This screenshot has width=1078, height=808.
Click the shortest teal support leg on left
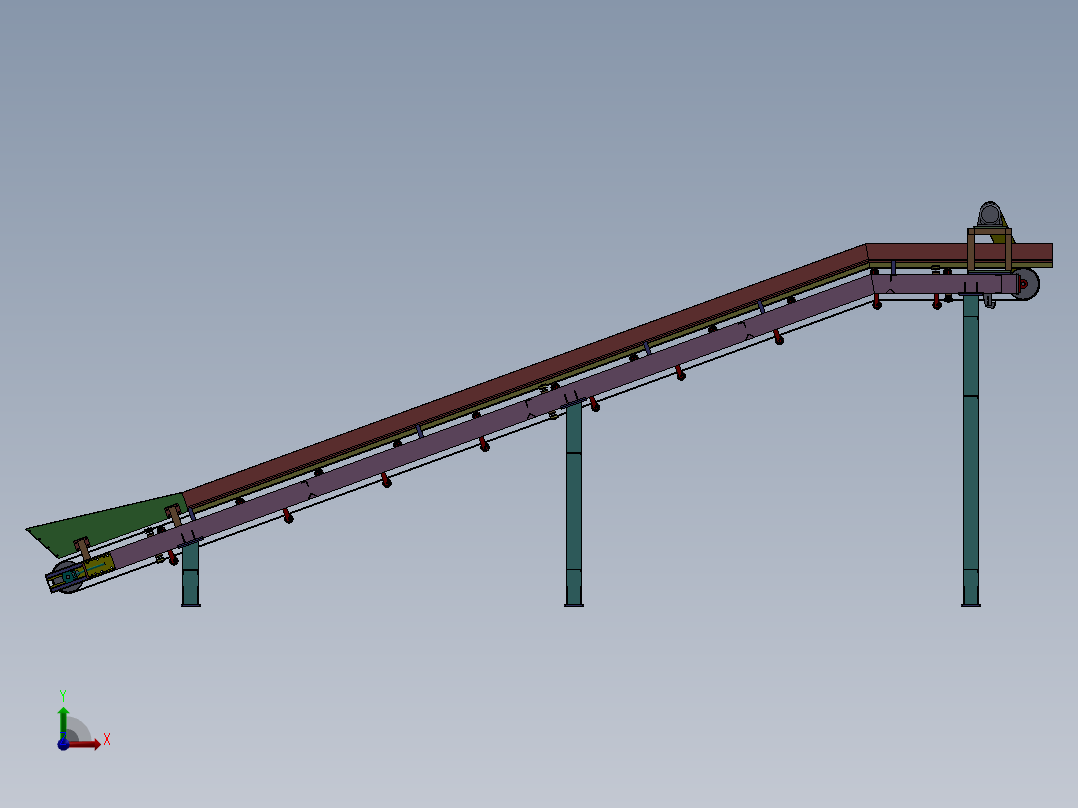pos(190,576)
